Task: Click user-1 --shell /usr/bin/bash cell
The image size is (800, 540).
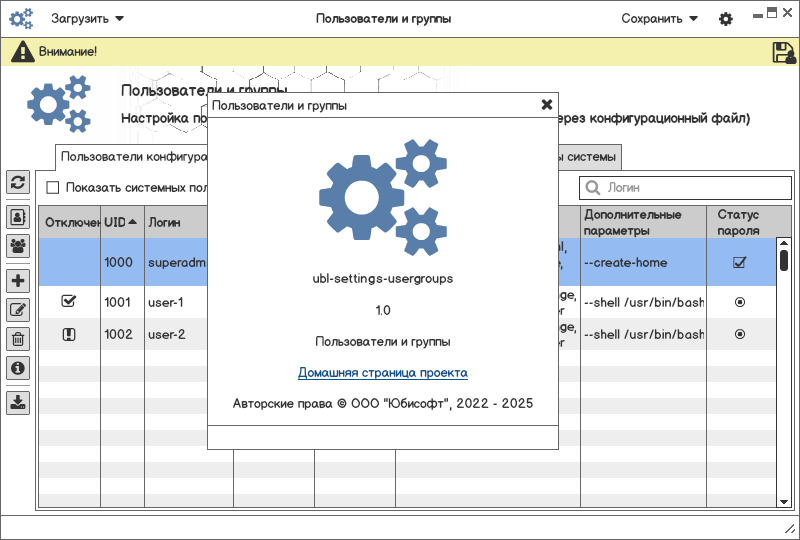Action: (x=643, y=302)
